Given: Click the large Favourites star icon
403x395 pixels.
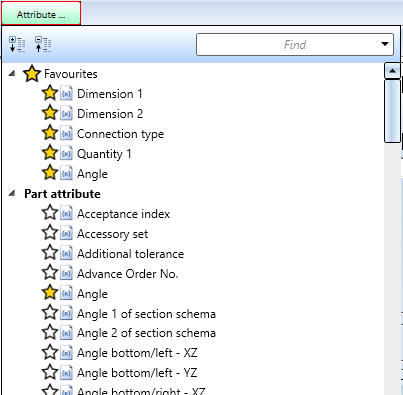Looking at the screenshot, I should point(32,74).
